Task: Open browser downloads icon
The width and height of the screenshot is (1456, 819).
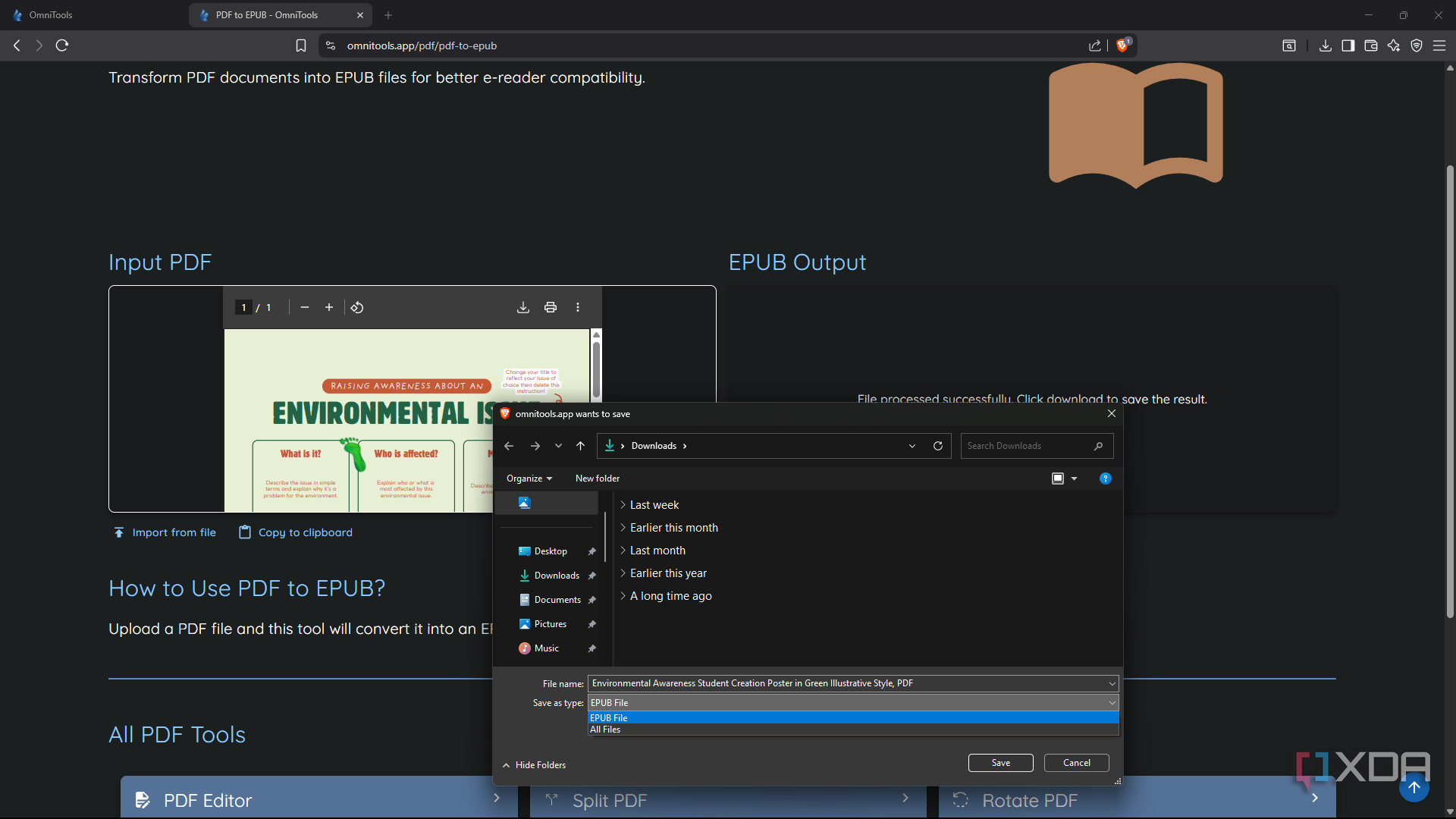Action: (1326, 45)
